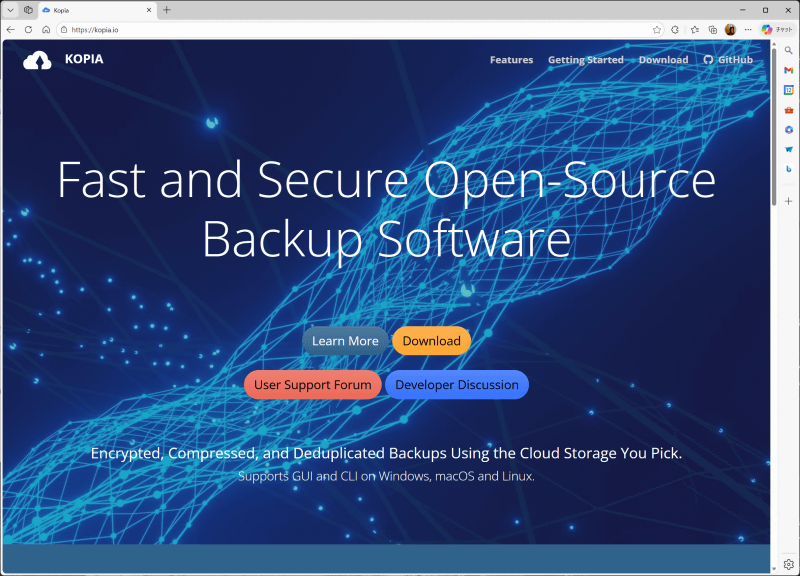Open the Copilot chat button

coord(777,30)
